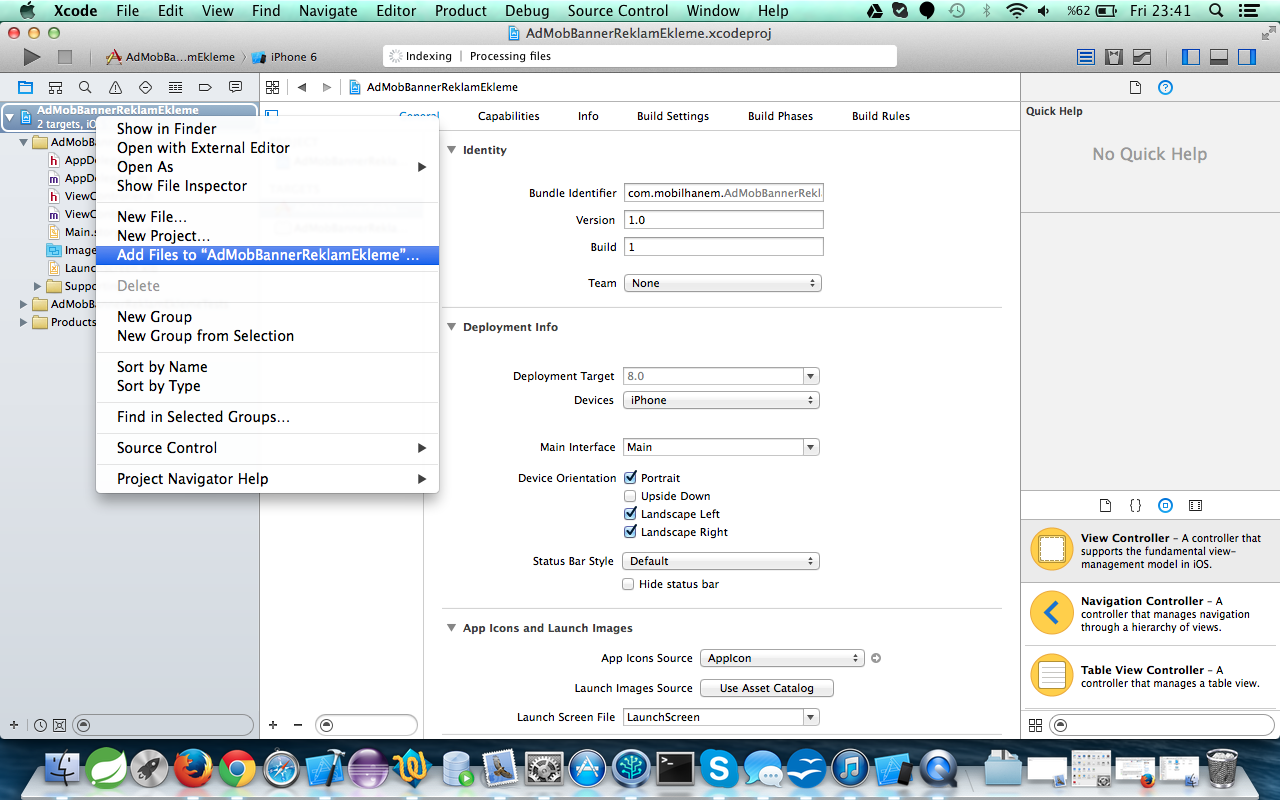Viewport: 1280px width, 800px height.
Task: Open the Main Interface combo box
Action: (x=721, y=447)
